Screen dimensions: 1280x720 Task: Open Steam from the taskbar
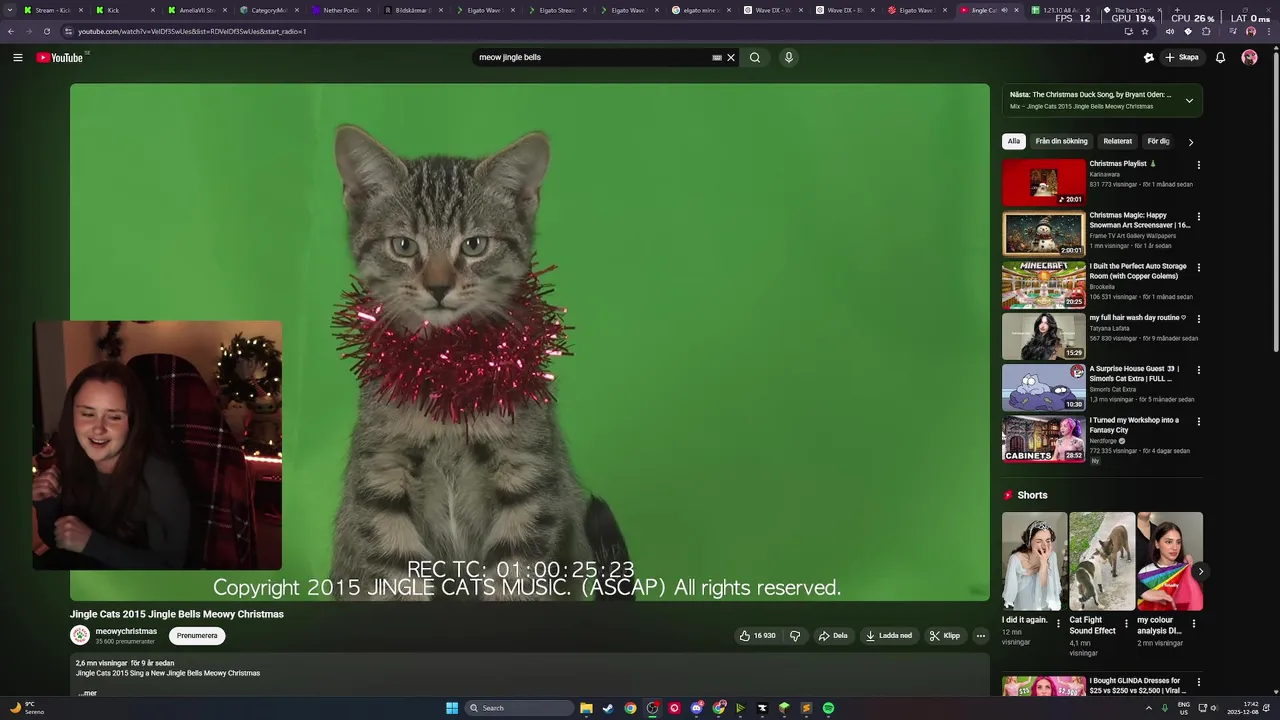click(x=608, y=708)
